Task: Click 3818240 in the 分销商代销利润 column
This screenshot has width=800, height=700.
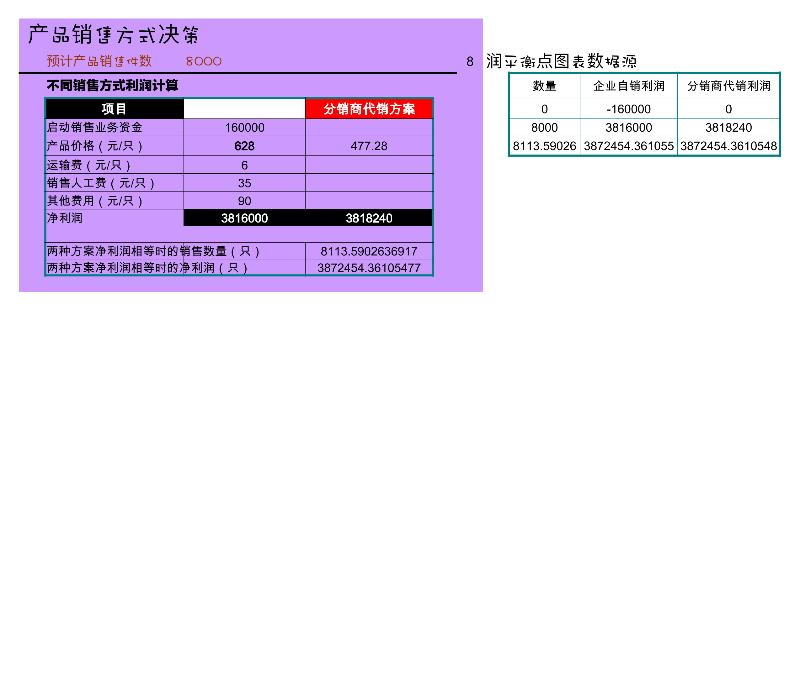Action: (729, 128)
